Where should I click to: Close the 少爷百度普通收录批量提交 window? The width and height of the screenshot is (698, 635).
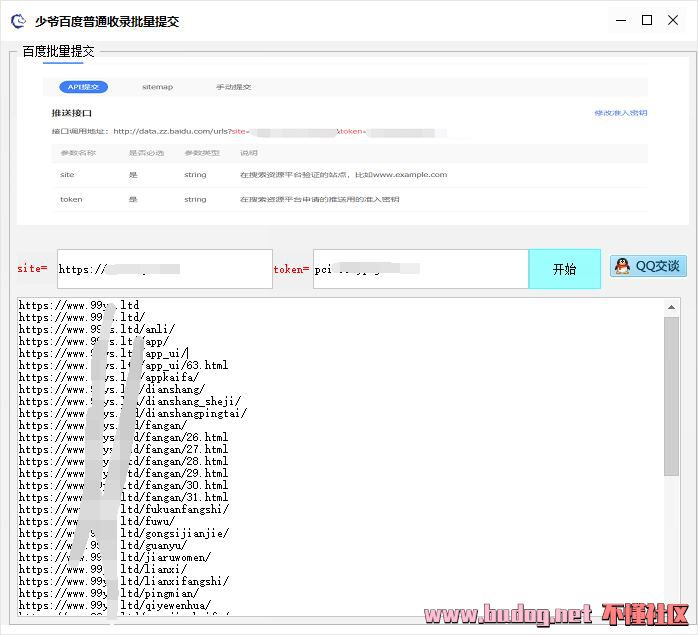tap(673, 20)
